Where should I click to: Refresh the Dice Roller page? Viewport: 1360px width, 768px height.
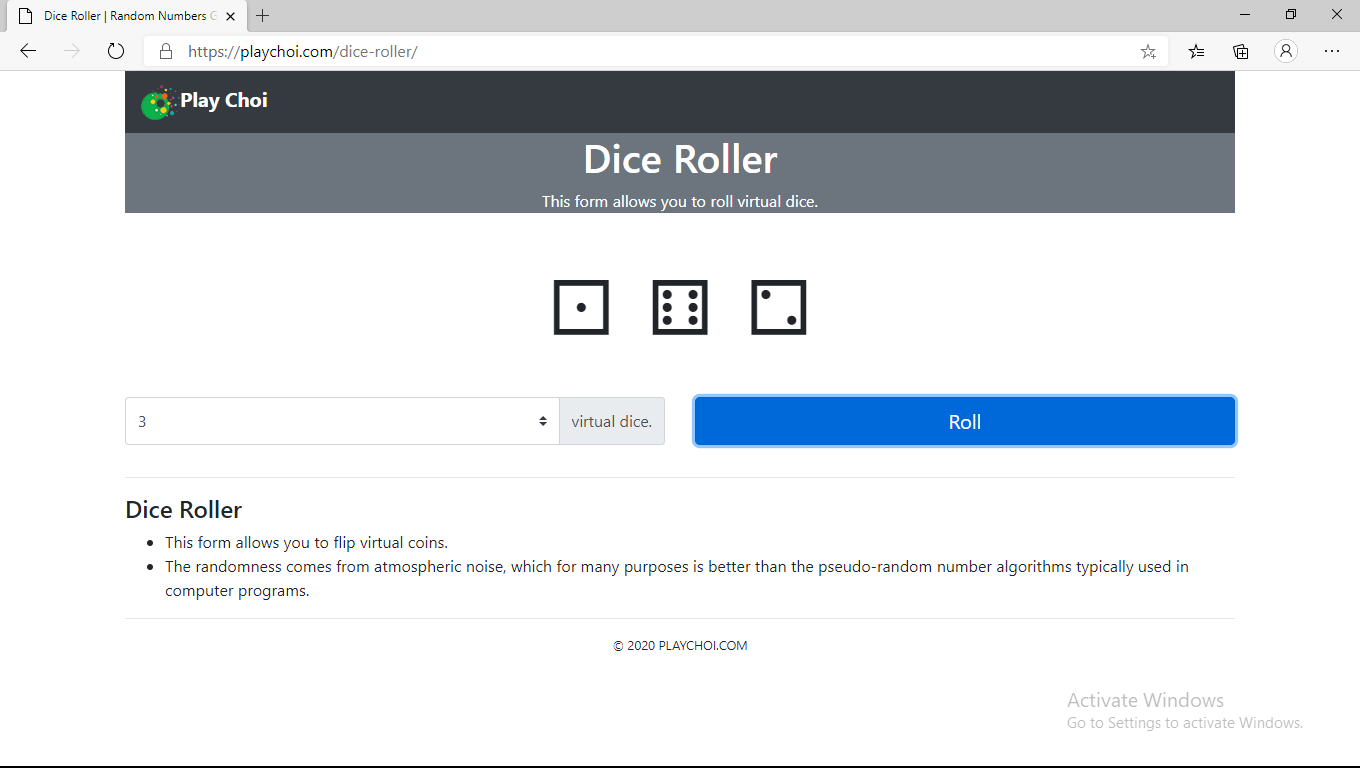(115, 51)
